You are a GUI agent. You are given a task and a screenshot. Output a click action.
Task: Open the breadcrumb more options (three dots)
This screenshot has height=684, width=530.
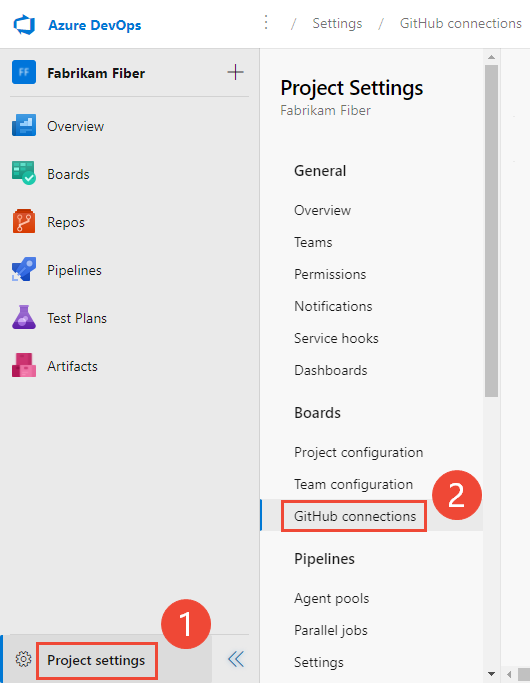266,23
